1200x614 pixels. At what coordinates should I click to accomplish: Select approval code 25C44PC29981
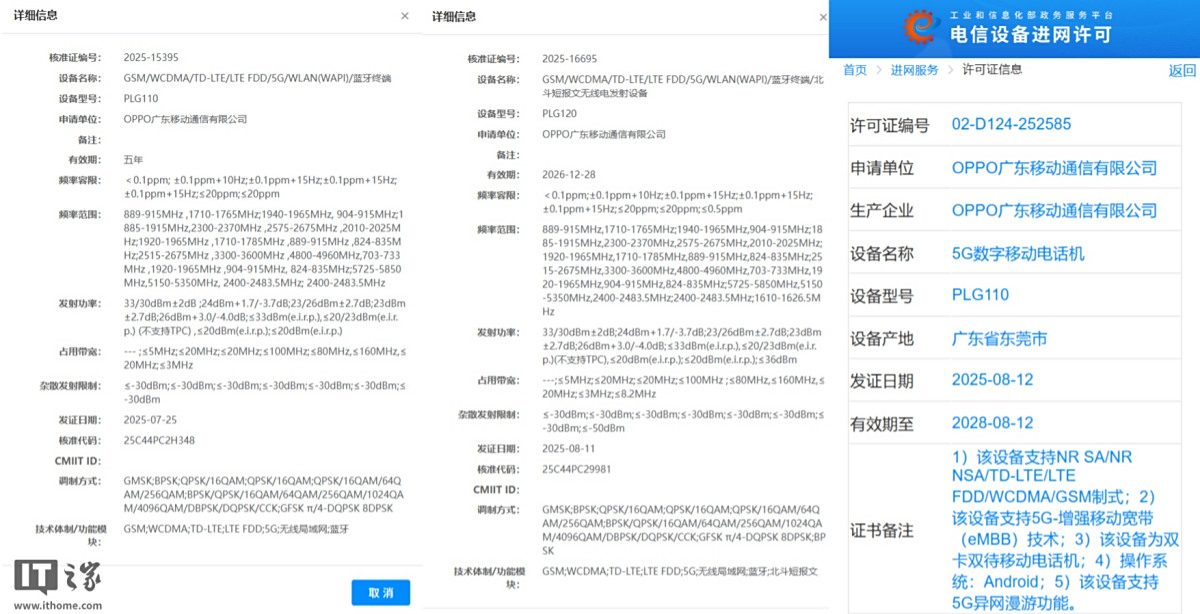[577, 468]
